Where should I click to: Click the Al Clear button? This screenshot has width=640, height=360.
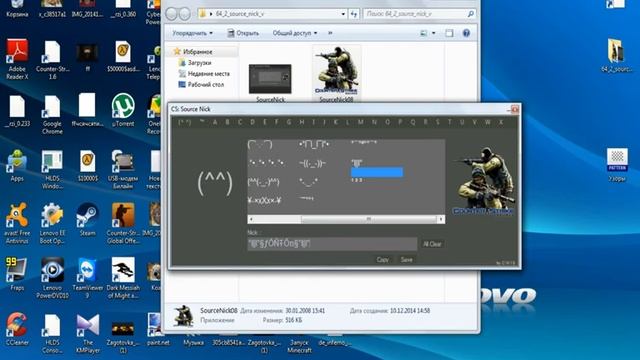click(x=433, y=244)
